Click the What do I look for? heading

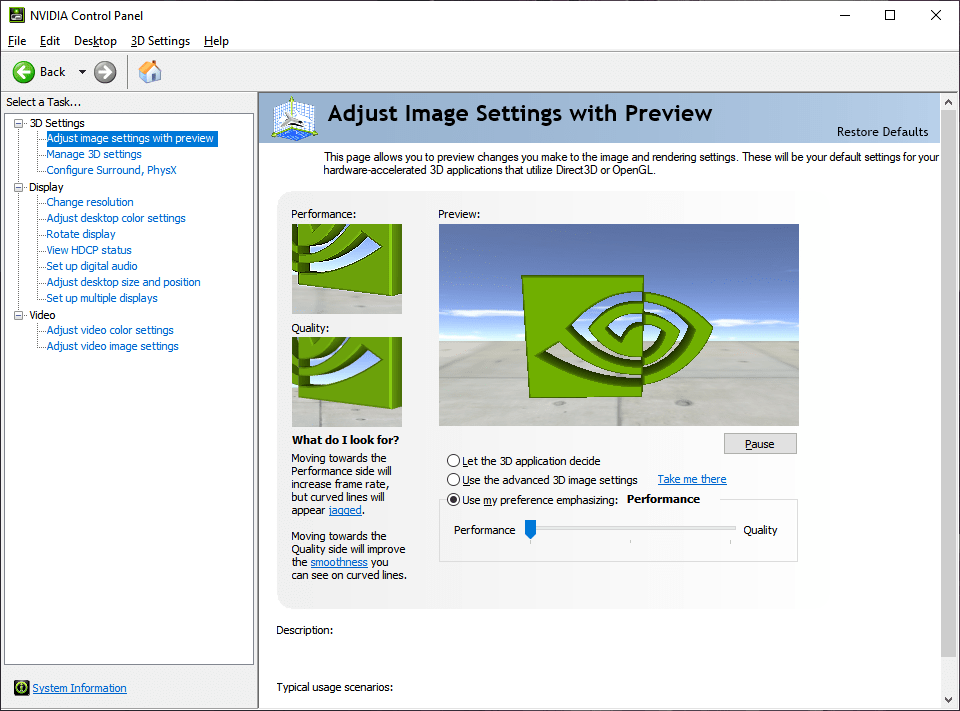click(x=345, y=440)
